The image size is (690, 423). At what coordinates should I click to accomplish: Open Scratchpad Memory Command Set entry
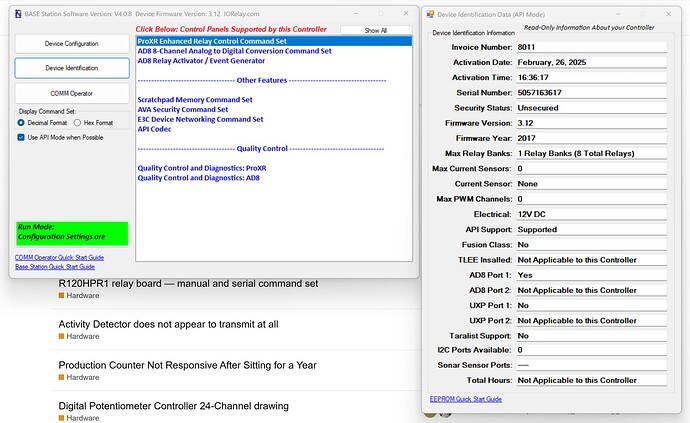click(195, 100)
